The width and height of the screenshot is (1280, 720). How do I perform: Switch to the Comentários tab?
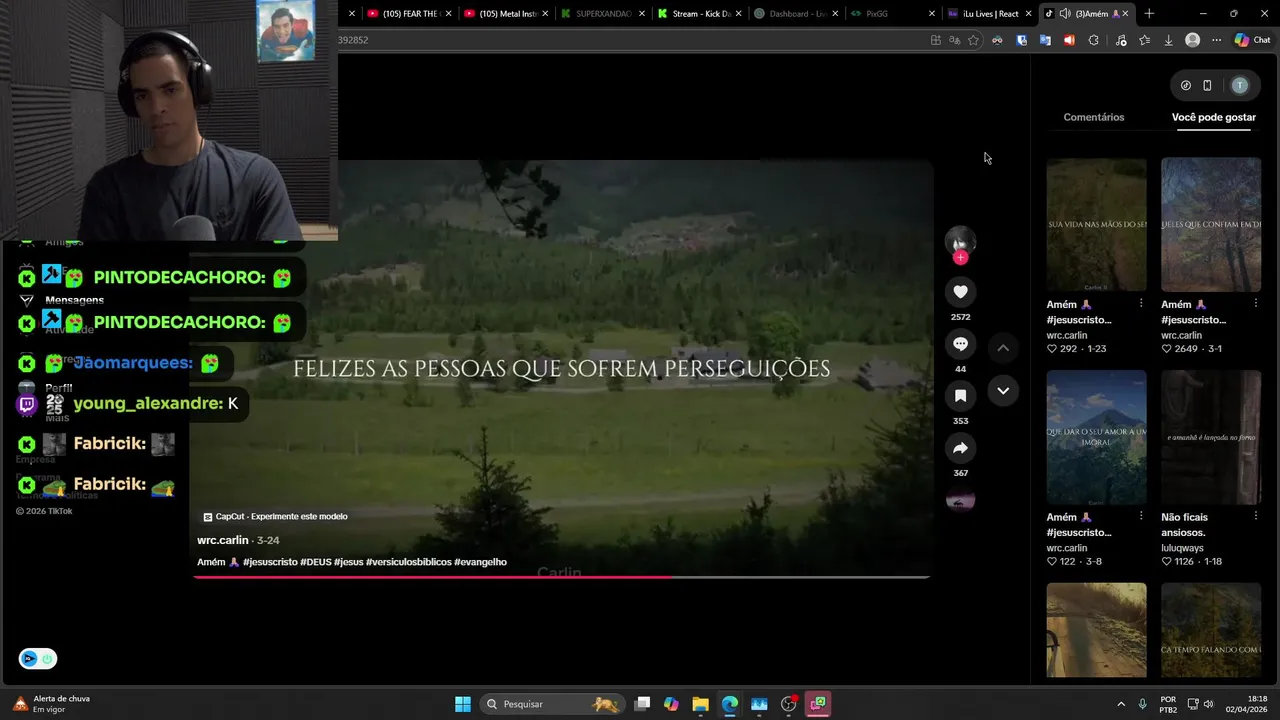point(1094,117)
